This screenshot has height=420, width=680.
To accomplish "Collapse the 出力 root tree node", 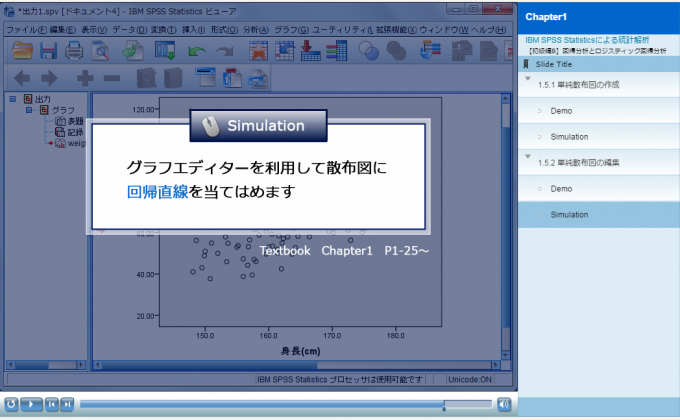I will coord(13,99).
